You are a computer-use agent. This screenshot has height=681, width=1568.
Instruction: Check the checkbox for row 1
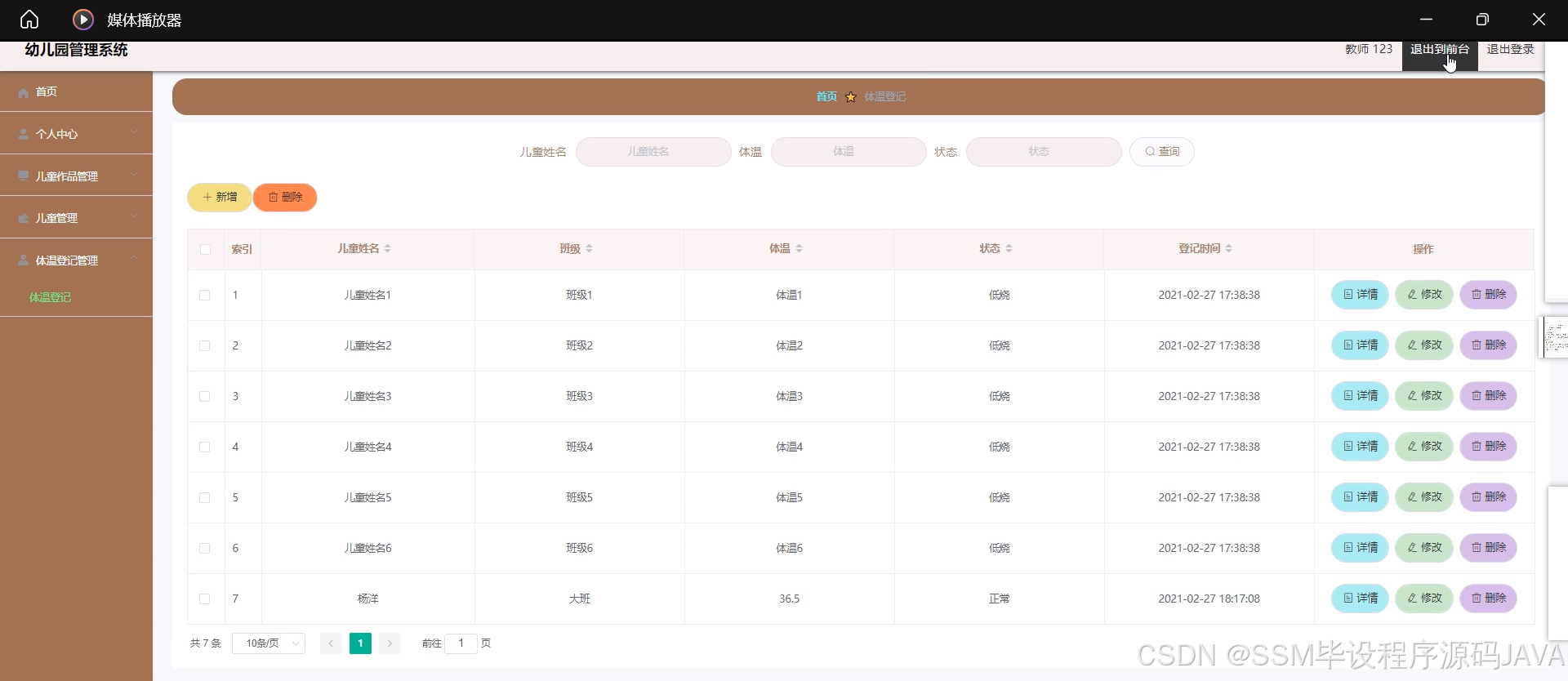click(205, 295)
